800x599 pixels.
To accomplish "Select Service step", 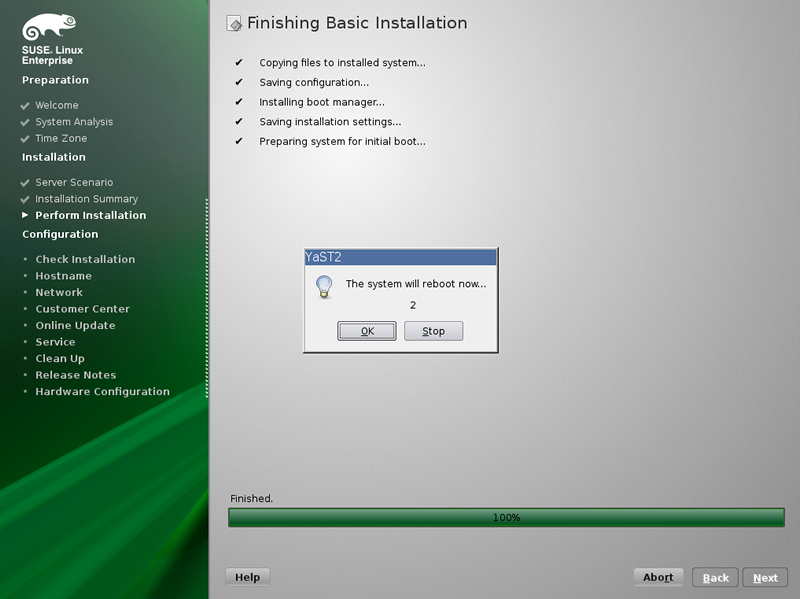I will point(55,342).
